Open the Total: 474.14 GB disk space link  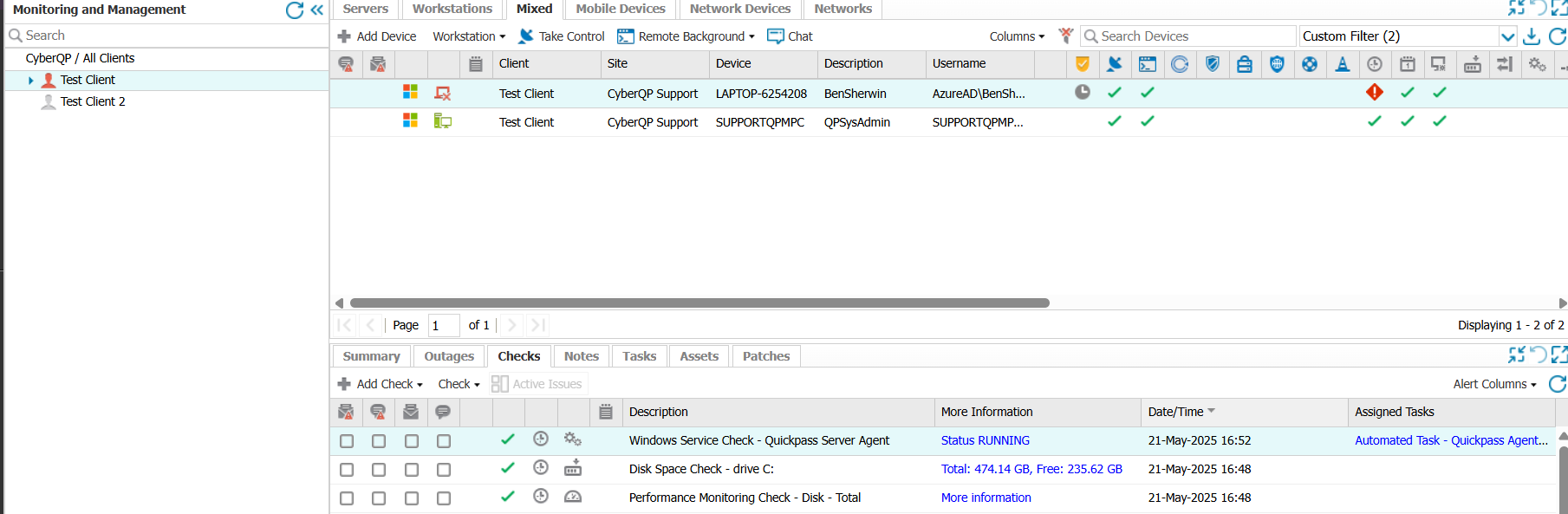1031,469
